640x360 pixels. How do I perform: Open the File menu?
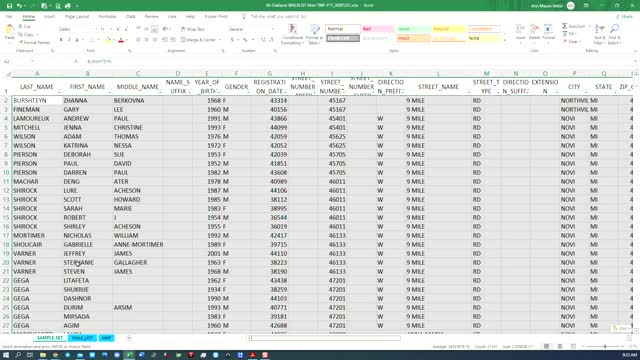(x=9, y=17)
